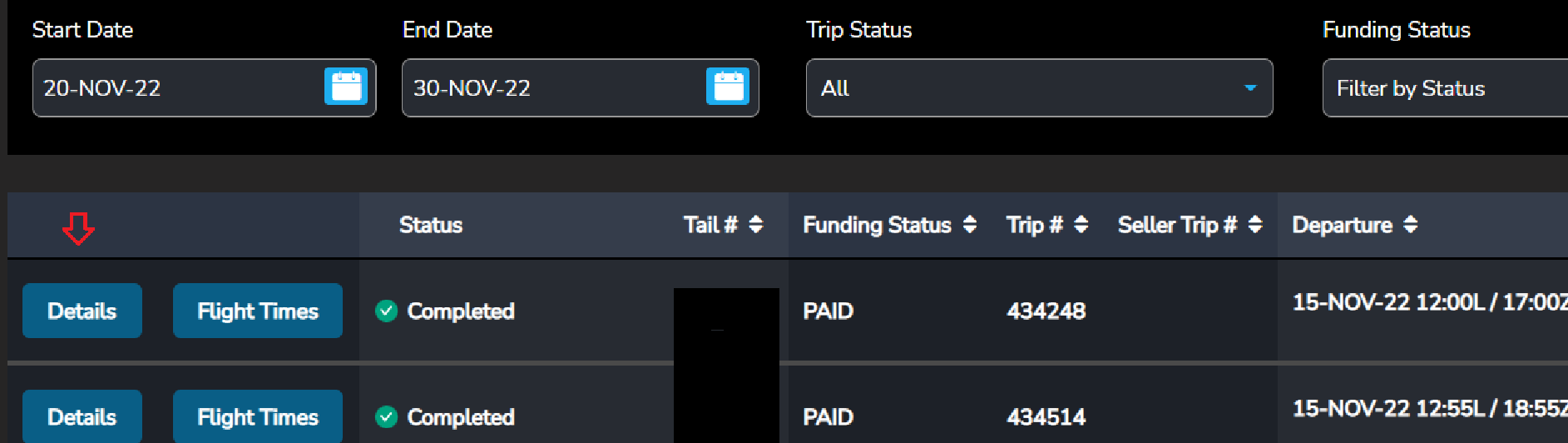Sort the table by Tail # column

click(755, 224)
